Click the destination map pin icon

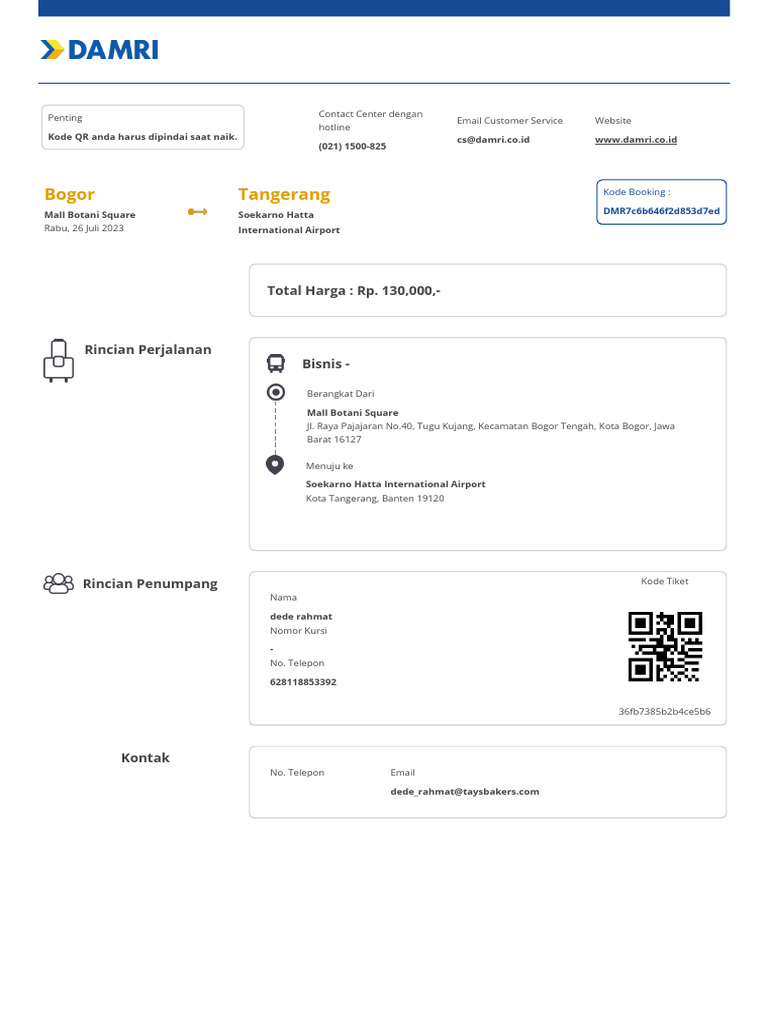[x=275, y=464]
